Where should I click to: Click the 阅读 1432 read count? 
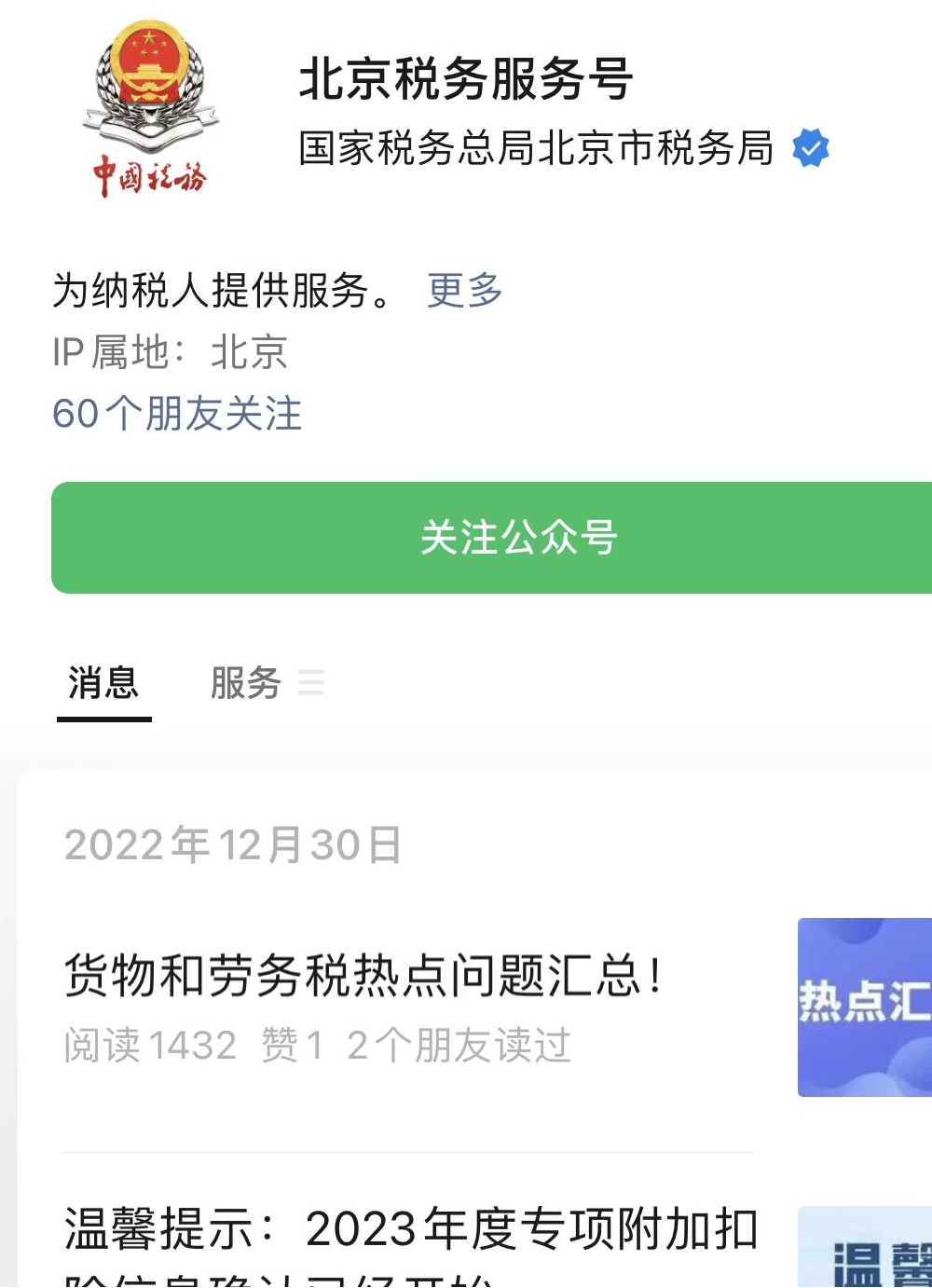coord(150,1046)
